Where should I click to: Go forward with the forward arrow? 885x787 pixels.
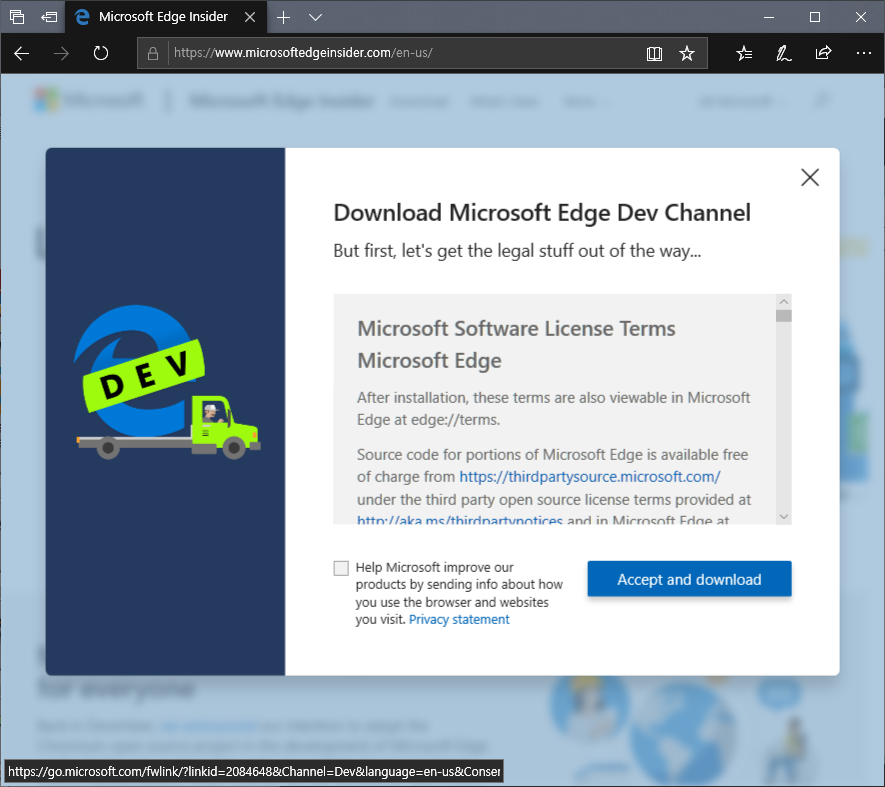tap(61, 54)
